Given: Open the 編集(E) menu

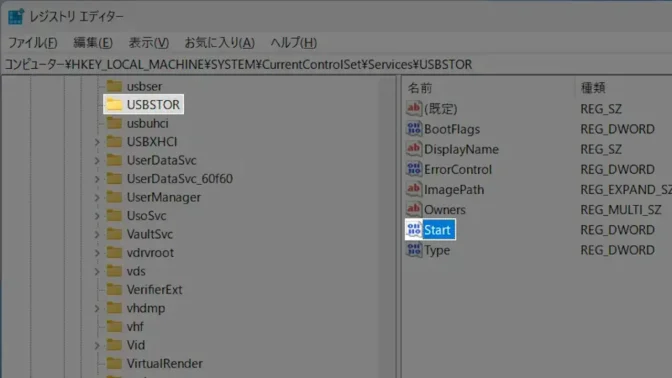Looking at the screenshot, I should pyautogui.click(x=93, y=43).
